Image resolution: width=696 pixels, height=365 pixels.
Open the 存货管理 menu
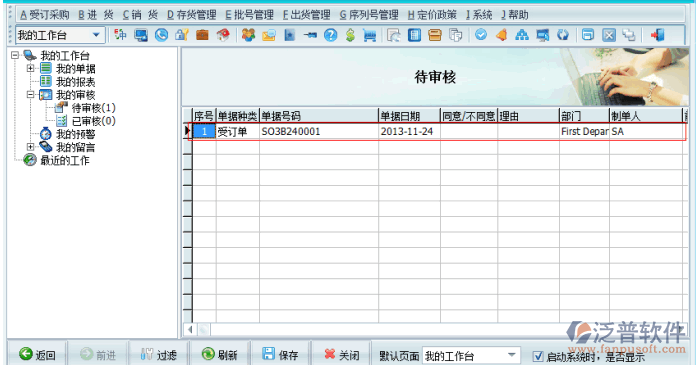click(191, 15)
